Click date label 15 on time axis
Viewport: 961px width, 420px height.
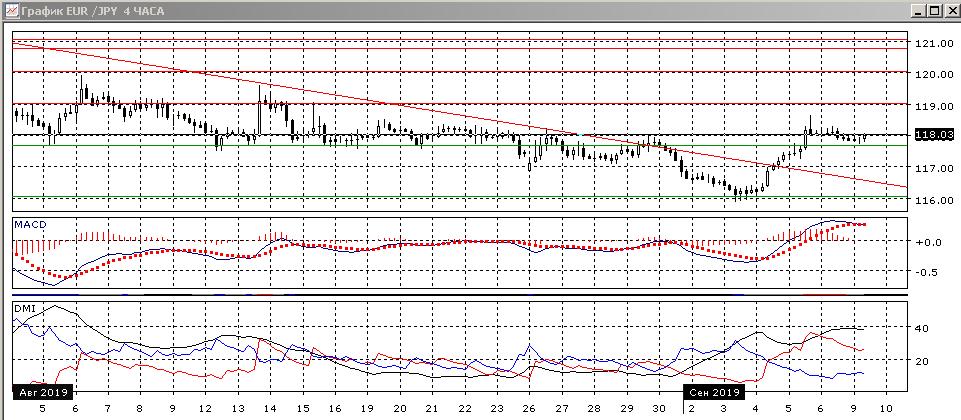click(x=303, y=408)
